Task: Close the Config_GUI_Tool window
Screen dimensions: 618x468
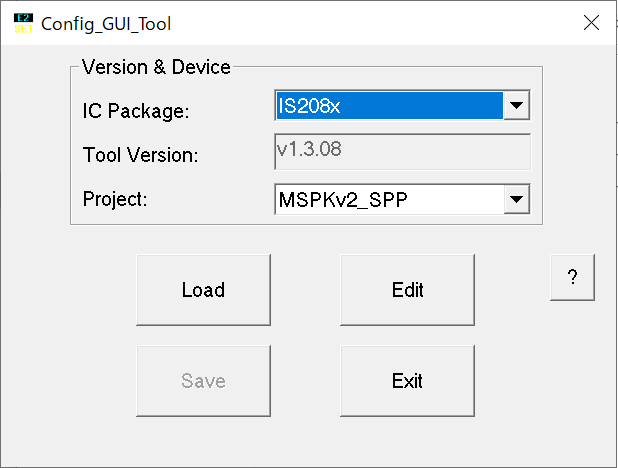Action: pyautogui.click(x=591, y=23)
